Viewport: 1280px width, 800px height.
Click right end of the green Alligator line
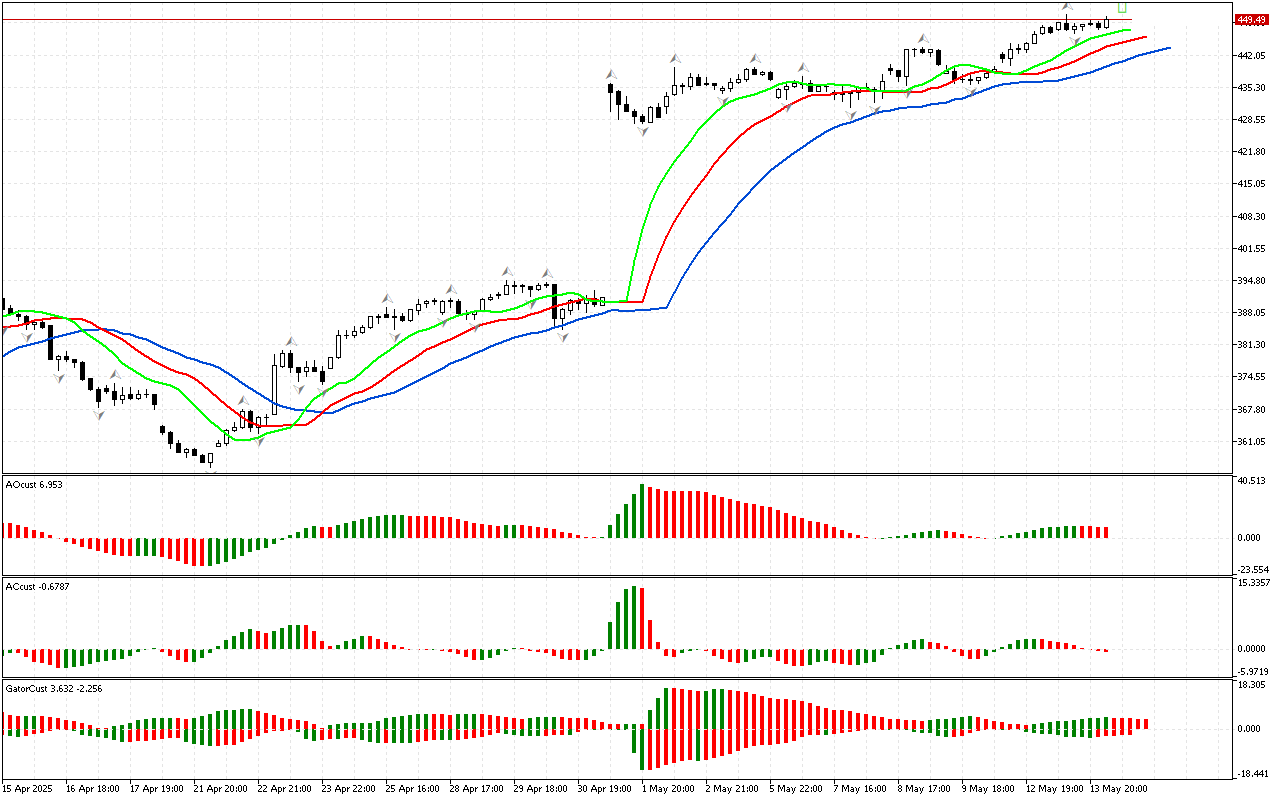click(x=1129, y=31)
